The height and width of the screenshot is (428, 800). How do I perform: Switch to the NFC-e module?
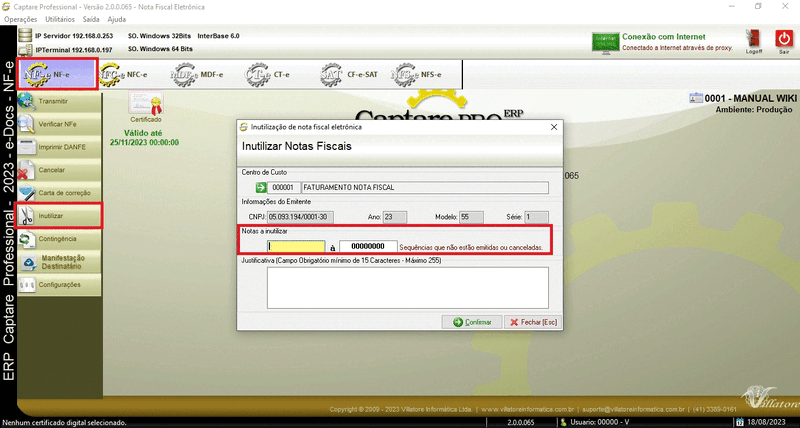pyautogui.click(x=123, y=74)
